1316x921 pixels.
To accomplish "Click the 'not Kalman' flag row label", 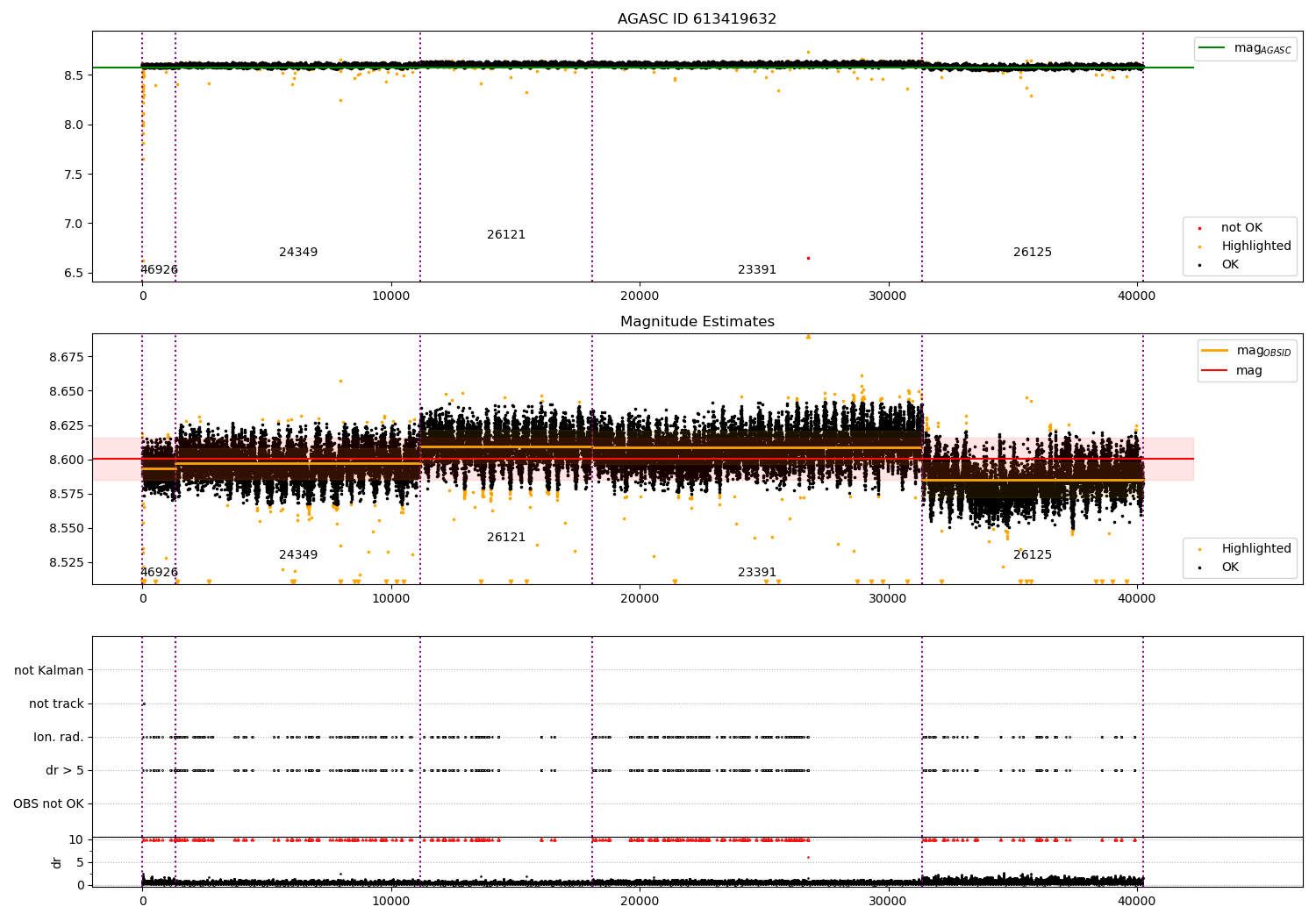I will pyautogui.click(x=49, y=671).
